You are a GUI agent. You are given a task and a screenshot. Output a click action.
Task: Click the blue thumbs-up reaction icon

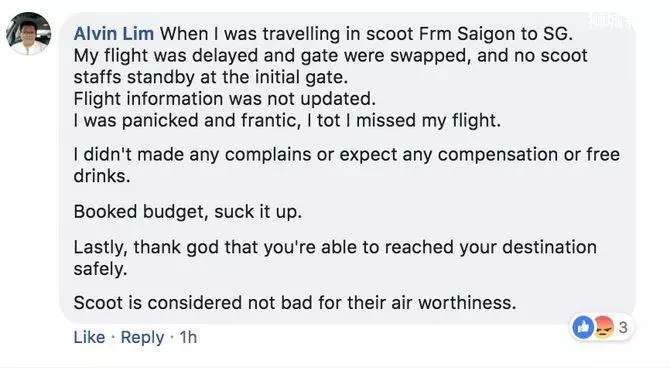pos(583,327)
